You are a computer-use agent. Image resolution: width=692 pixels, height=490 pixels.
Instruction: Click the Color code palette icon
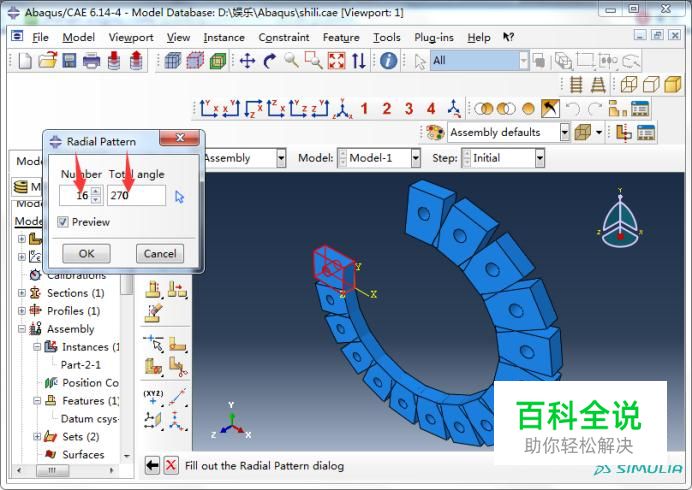pyautogui.click(x=435, y=132)
